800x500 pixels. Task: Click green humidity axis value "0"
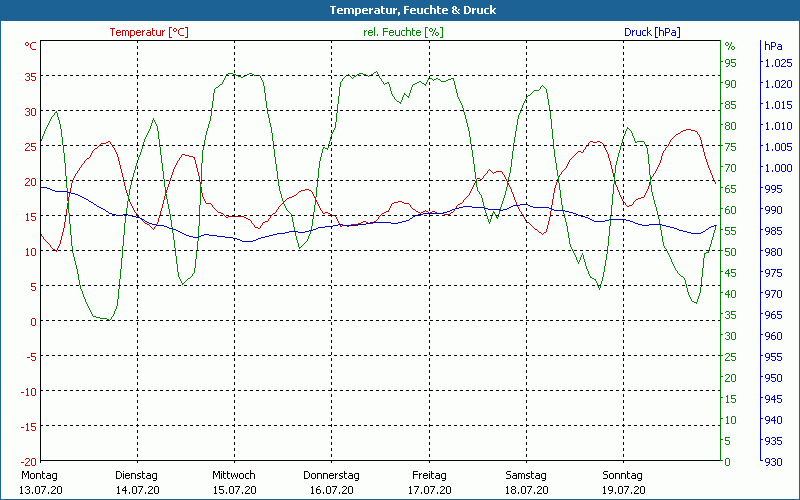(x=728, y=462)
